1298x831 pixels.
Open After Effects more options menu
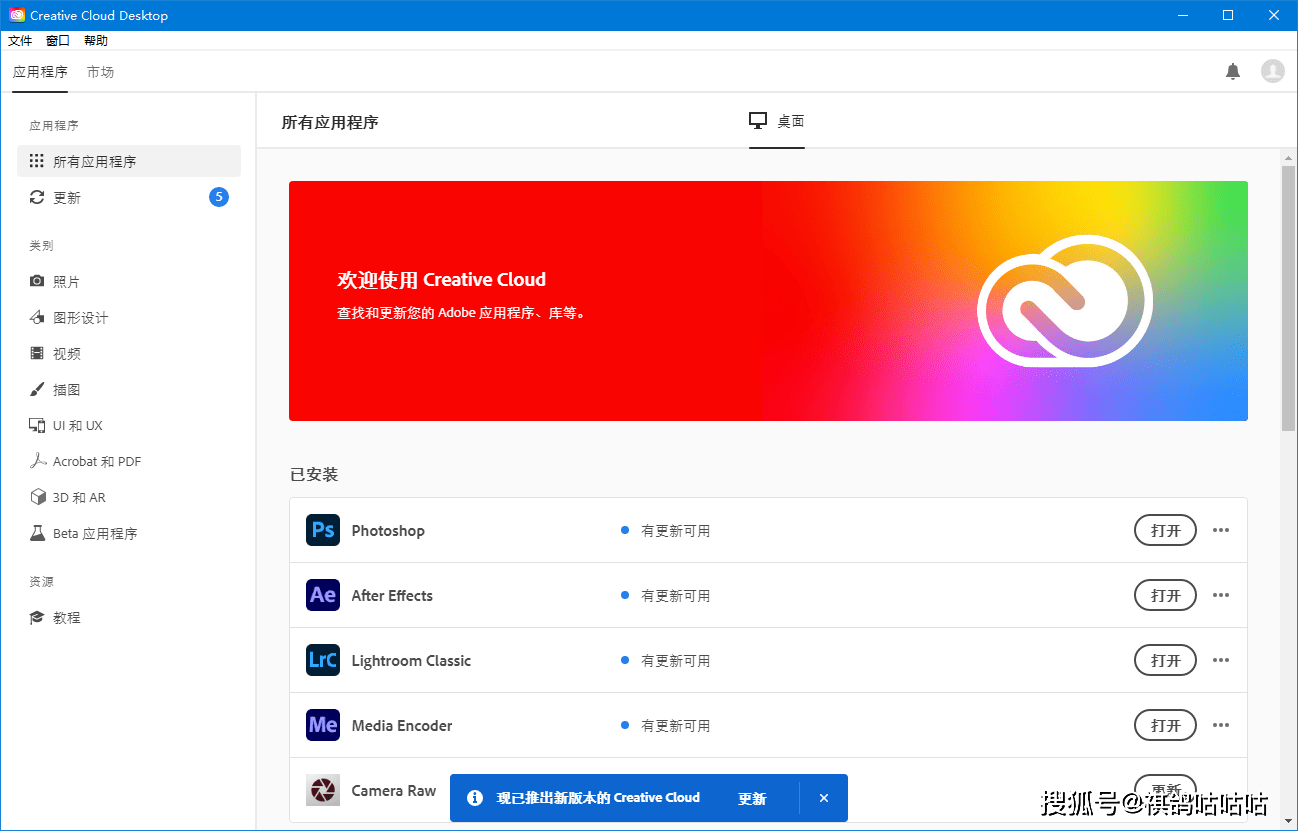pos(1221,595)
